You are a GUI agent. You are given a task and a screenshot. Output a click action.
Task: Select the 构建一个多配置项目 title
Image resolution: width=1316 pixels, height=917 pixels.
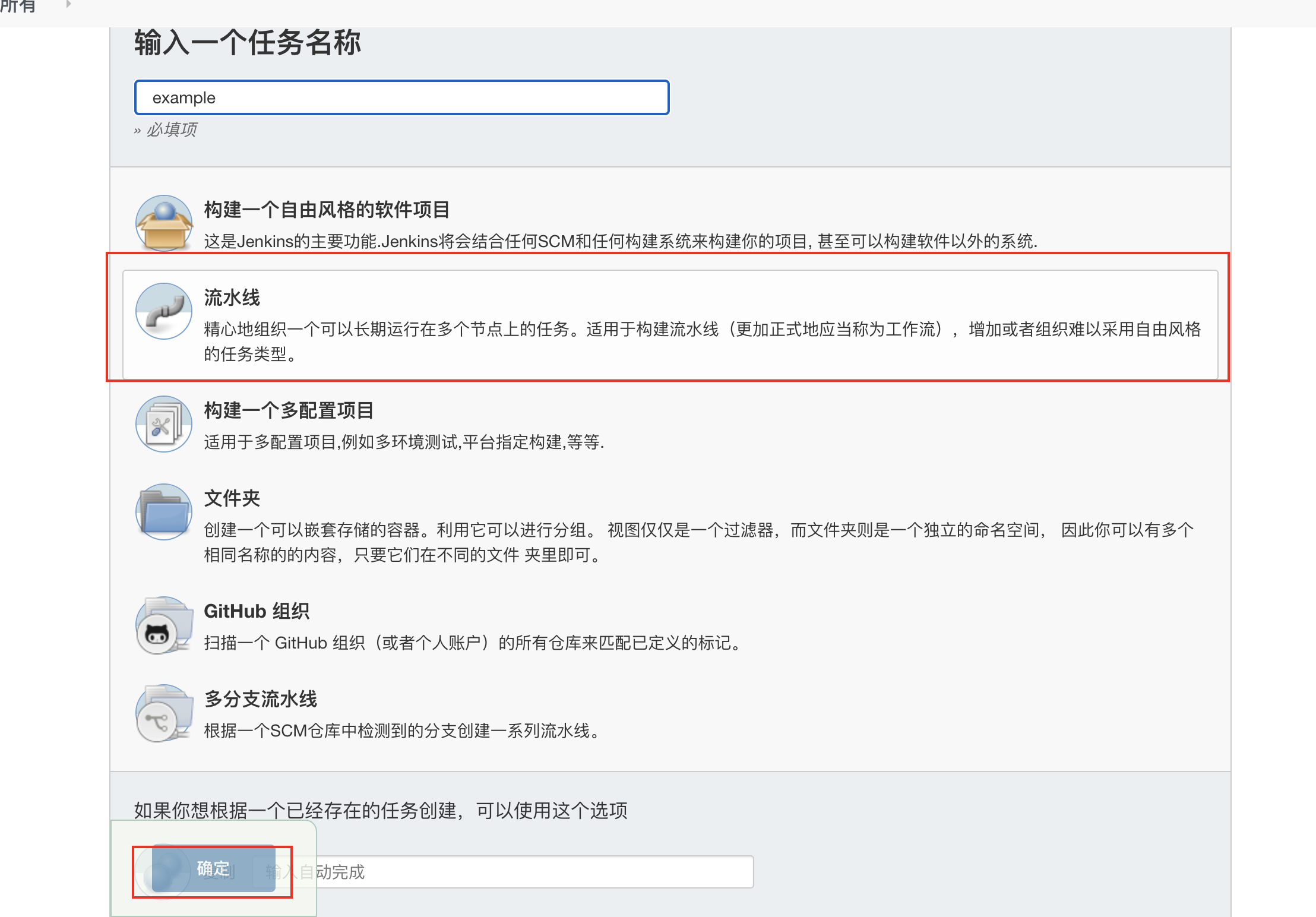289,410
